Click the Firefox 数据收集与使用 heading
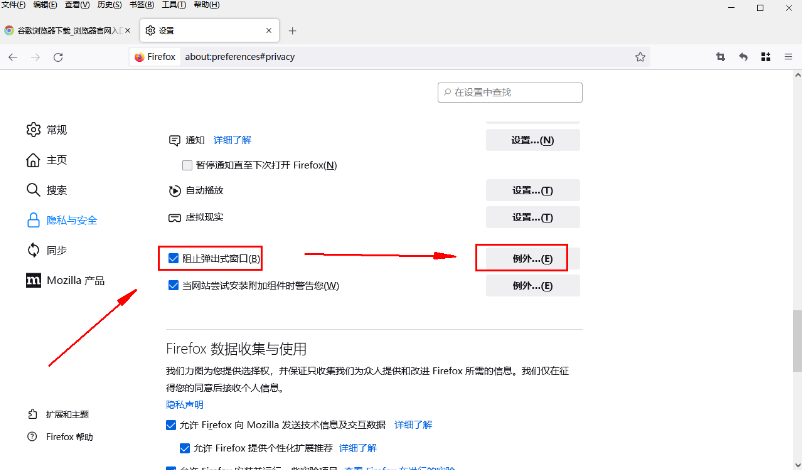This screenshot has width=802, height=470. (236, 349)
